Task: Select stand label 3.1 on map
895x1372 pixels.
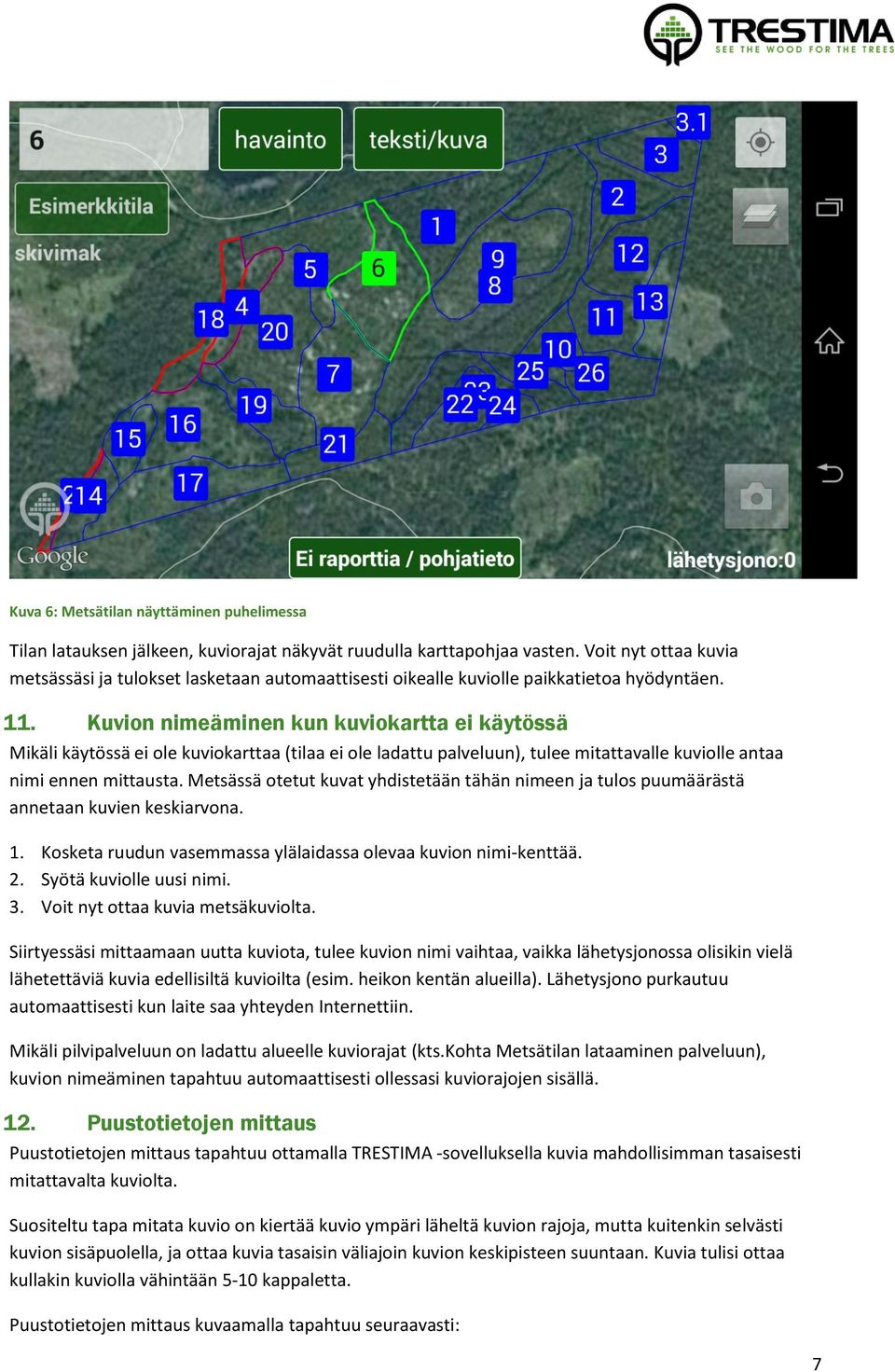Action: [692, 122]
